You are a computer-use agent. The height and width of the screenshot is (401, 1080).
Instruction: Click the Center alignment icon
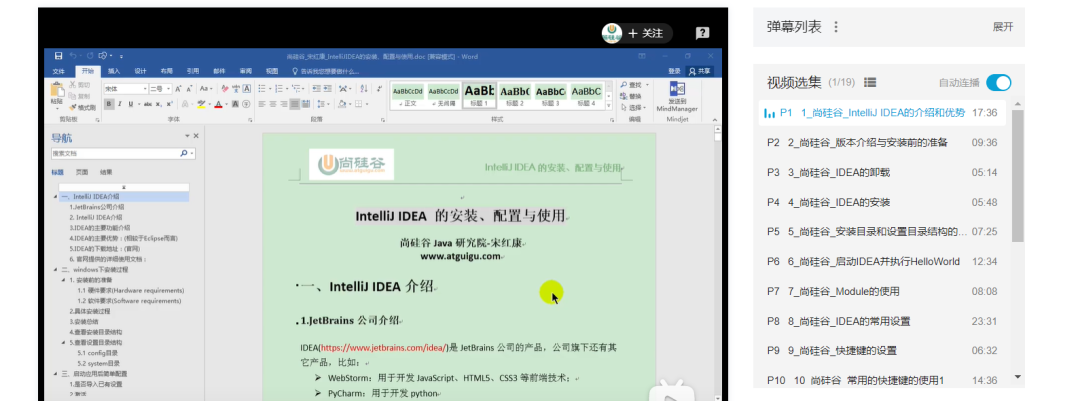273,104
